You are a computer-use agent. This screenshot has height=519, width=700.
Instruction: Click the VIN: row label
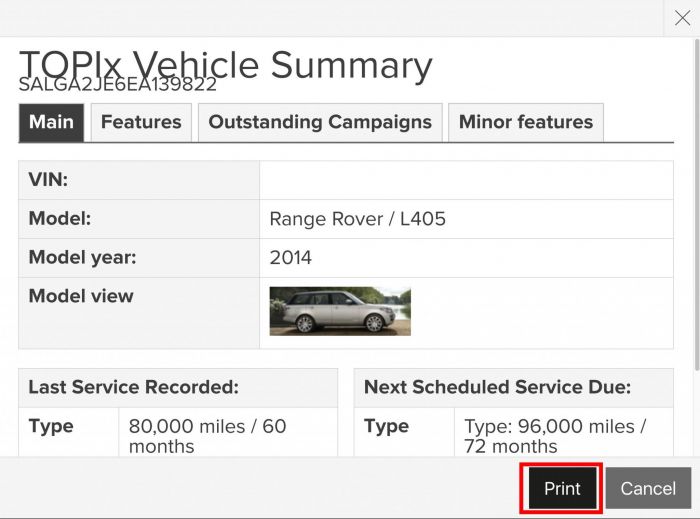(48, 180)
